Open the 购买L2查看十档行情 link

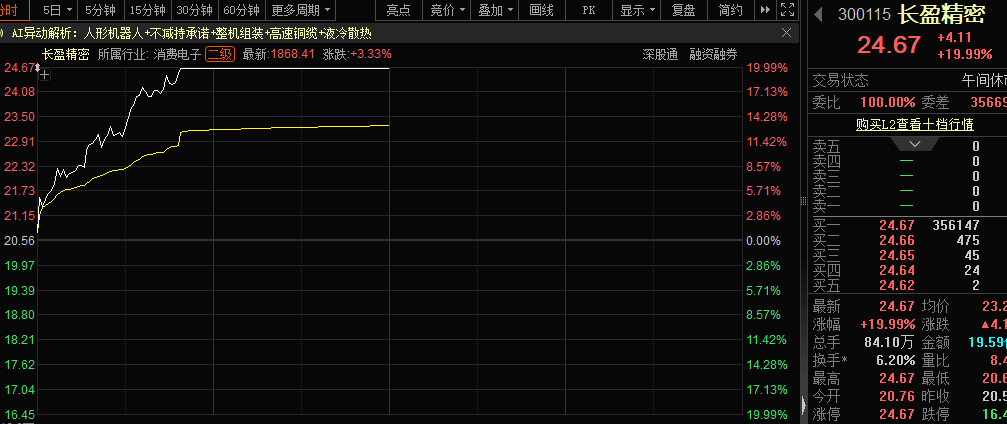click(x=915, y=125)
